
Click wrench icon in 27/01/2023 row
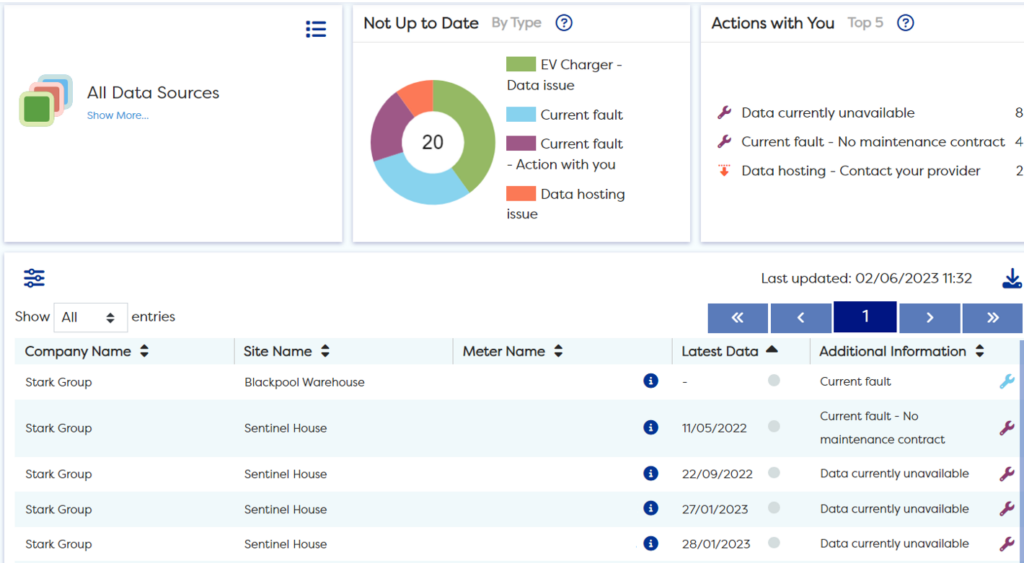[x=1007, y=508]
